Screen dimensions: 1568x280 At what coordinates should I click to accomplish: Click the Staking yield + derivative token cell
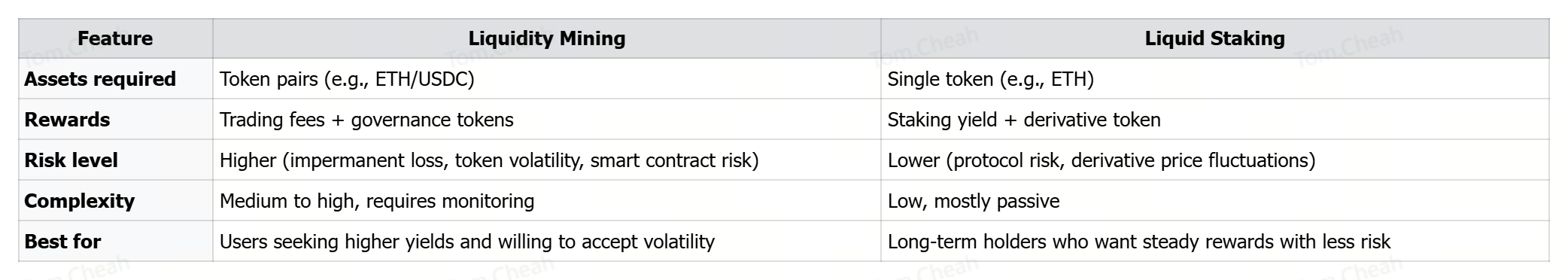coord(1214,120)
